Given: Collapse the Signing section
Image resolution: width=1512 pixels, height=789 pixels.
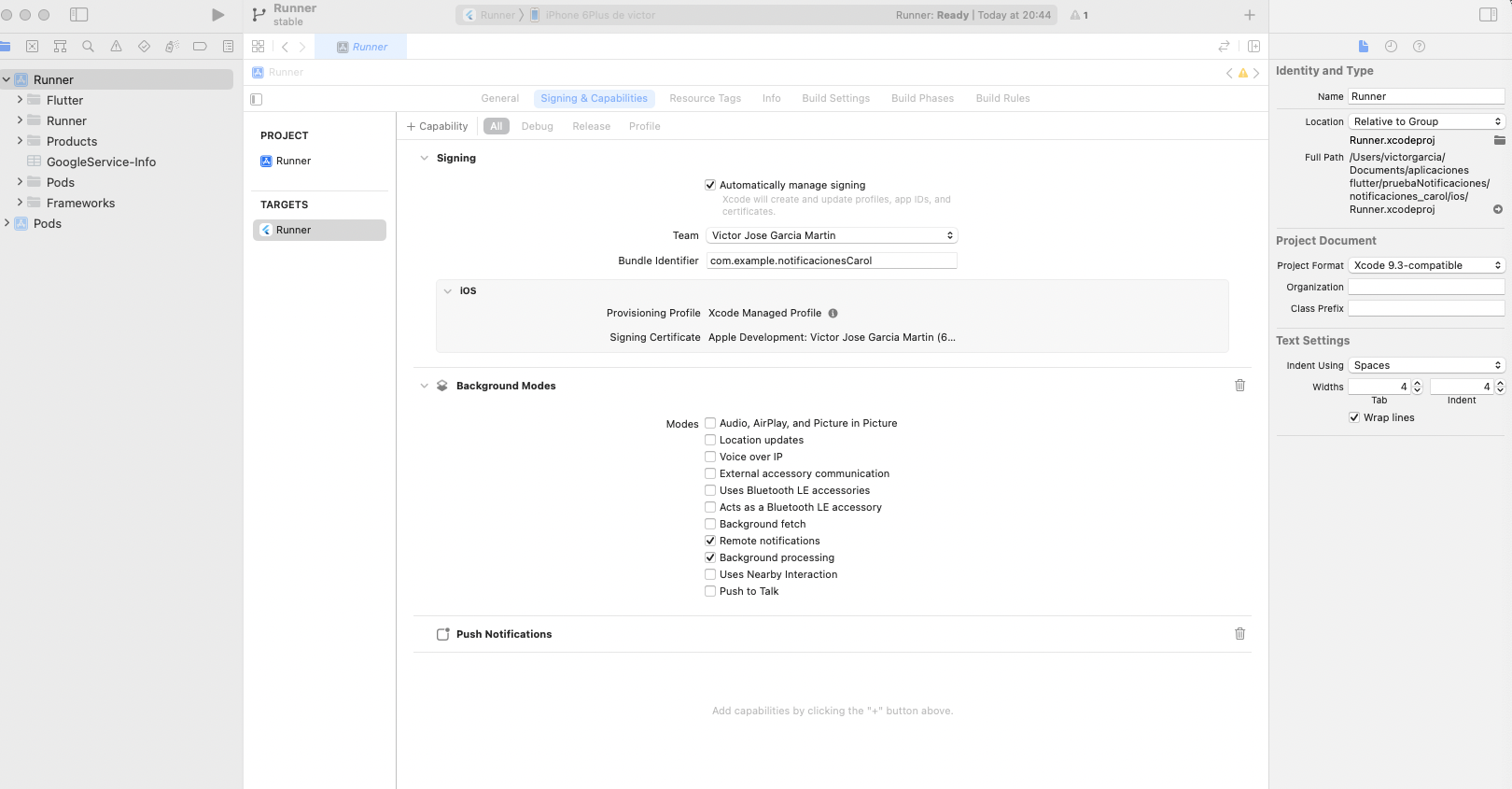Looking at the screenshot, I should (x=424, y=158).
